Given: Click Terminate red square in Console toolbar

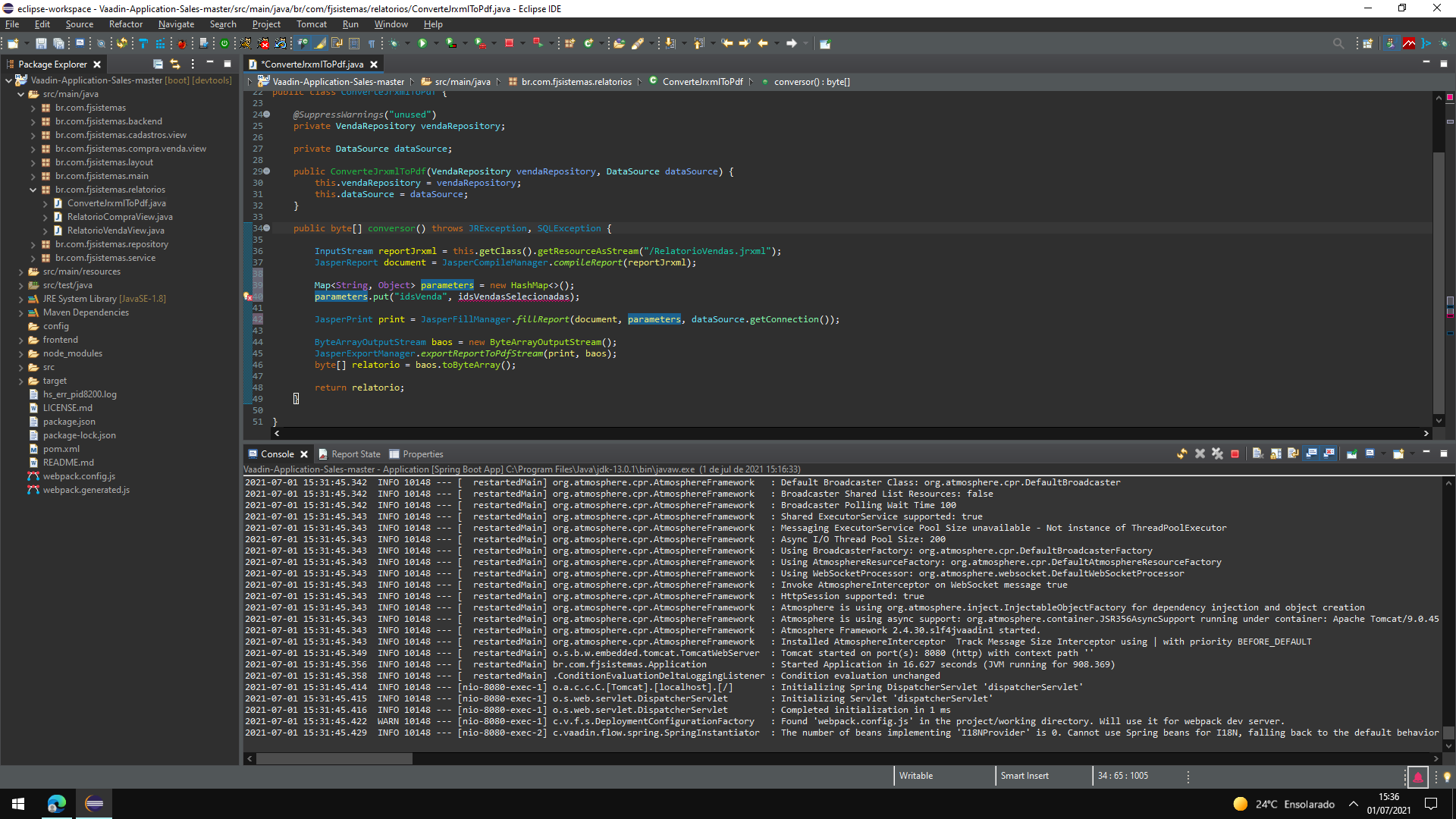Looking at the screenshot, I should pos(1235,453).
